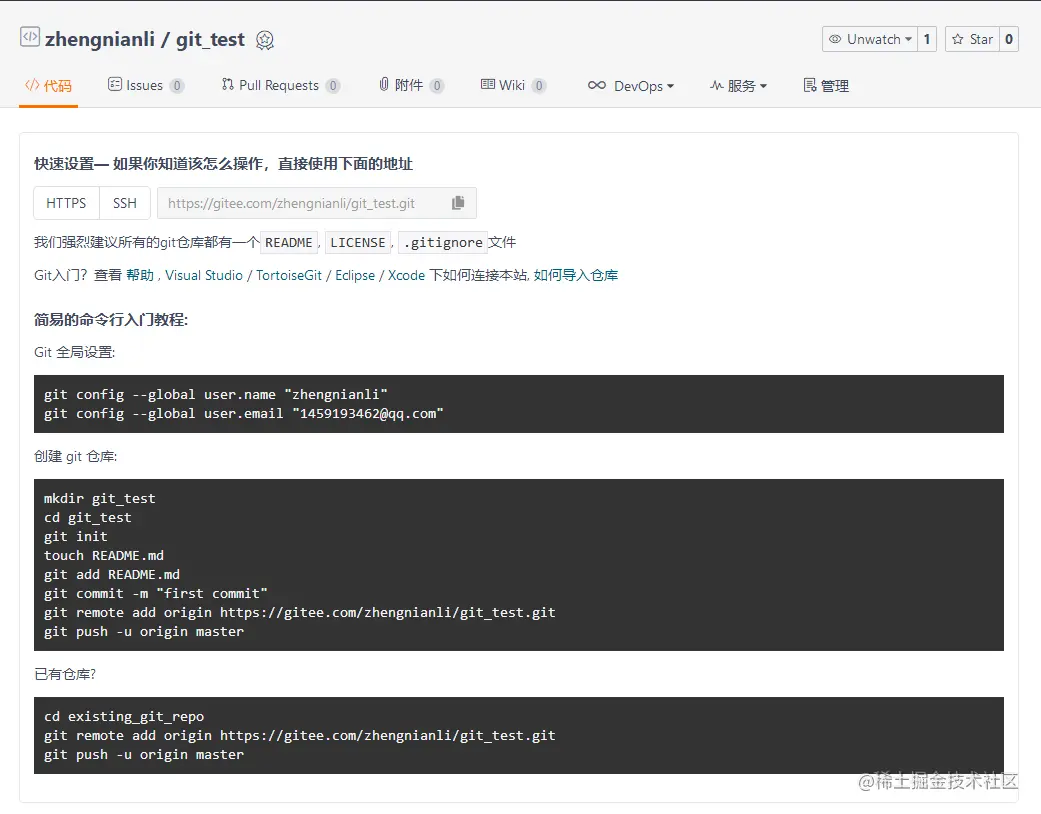Open the Wiki tab
1041x814 pixels.
pyautogui.click(x=513, y=86)
